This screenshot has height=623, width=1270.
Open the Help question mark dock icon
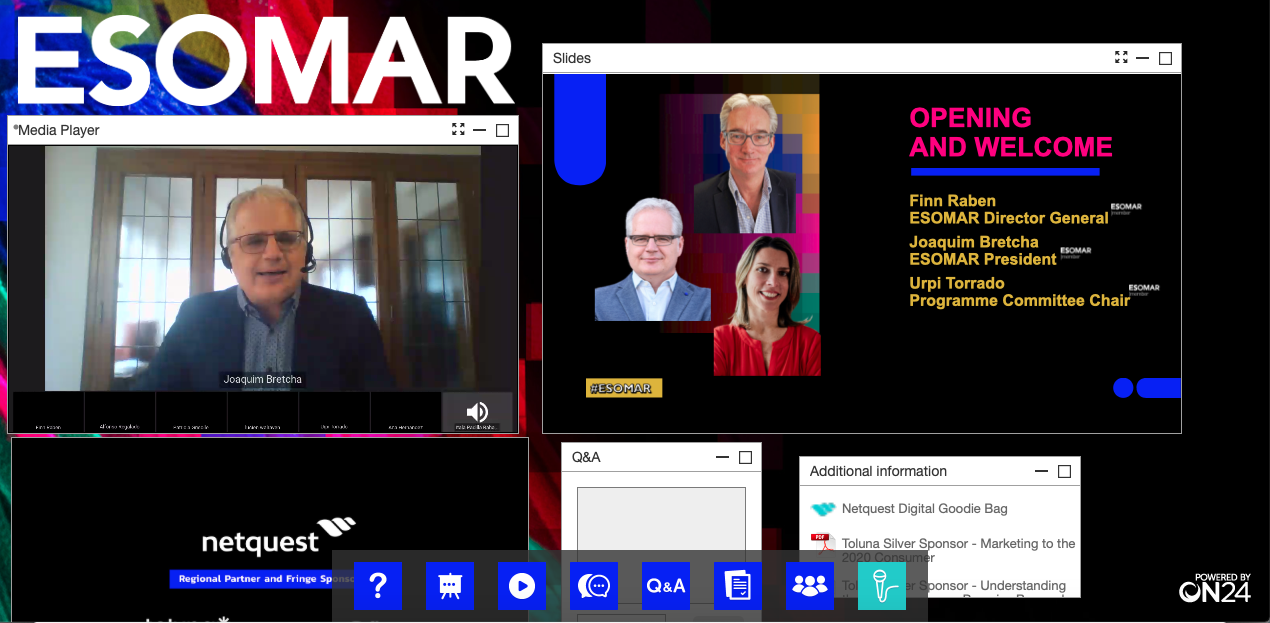pos(378,585)
